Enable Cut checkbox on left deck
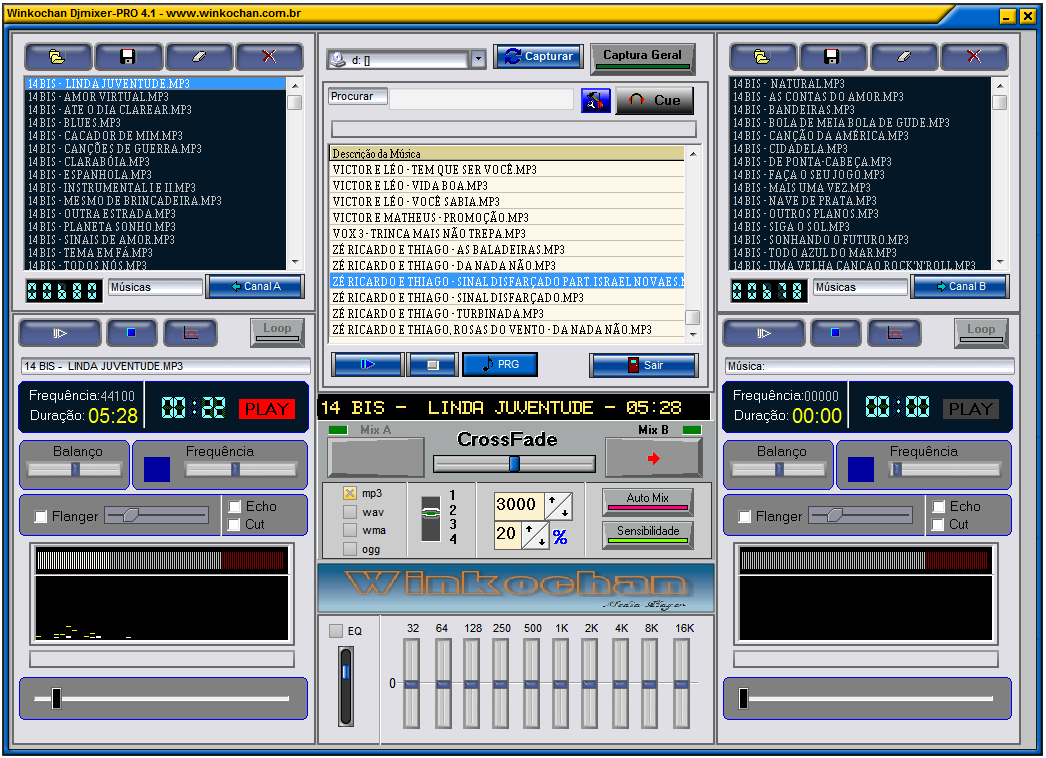Viewport: 1046px width, 758px height. click(x=234, y=524)
